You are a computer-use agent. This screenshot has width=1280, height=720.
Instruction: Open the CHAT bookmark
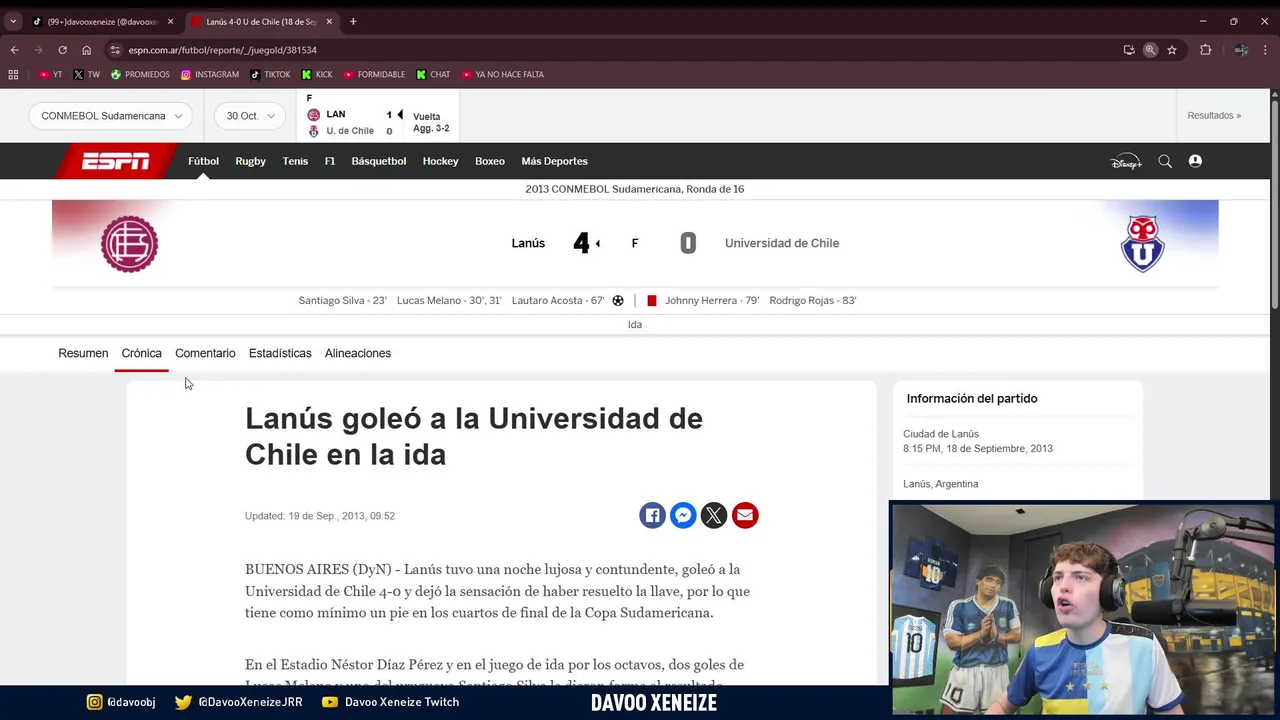[x=433, y=74]
